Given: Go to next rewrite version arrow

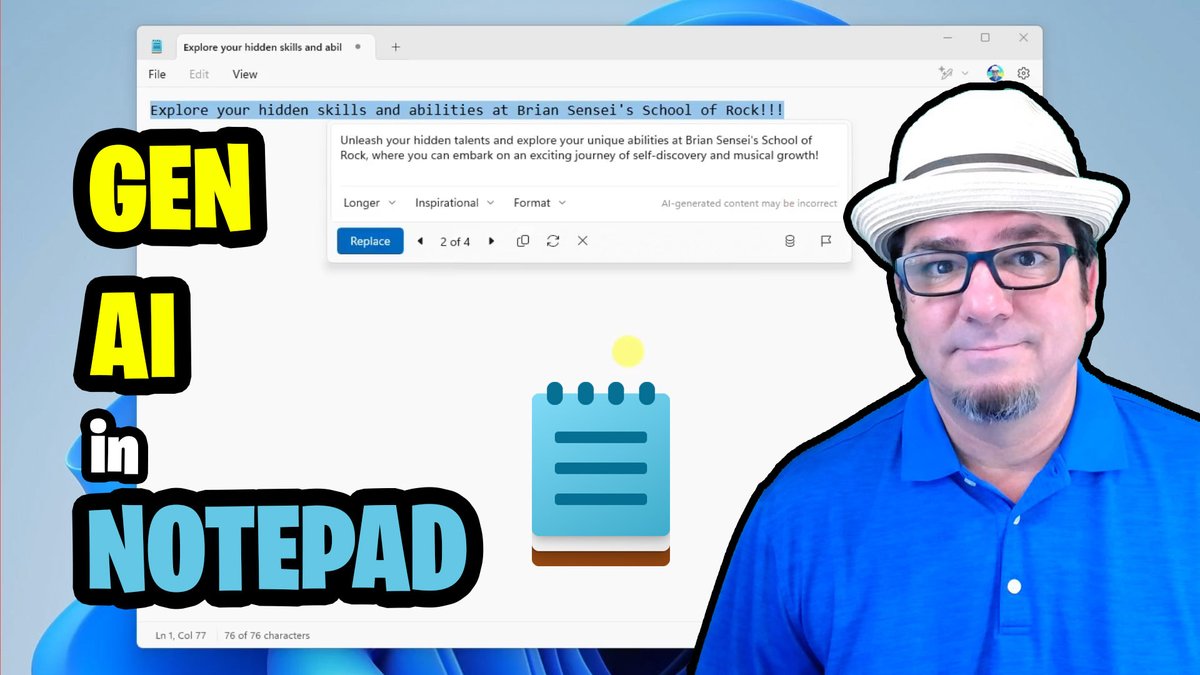Looking at the screenshot, I should 491,241.
